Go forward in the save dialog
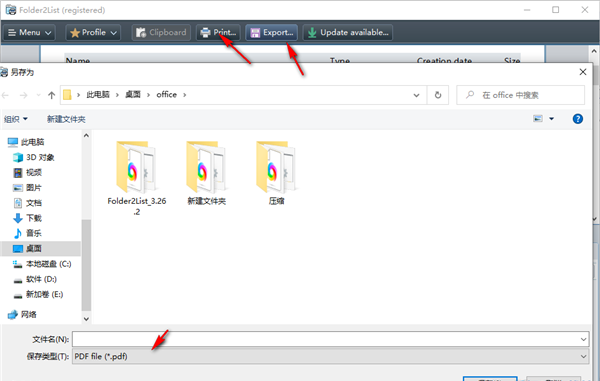The height and width of the screenshot is (381, 600). coord(23,95)
